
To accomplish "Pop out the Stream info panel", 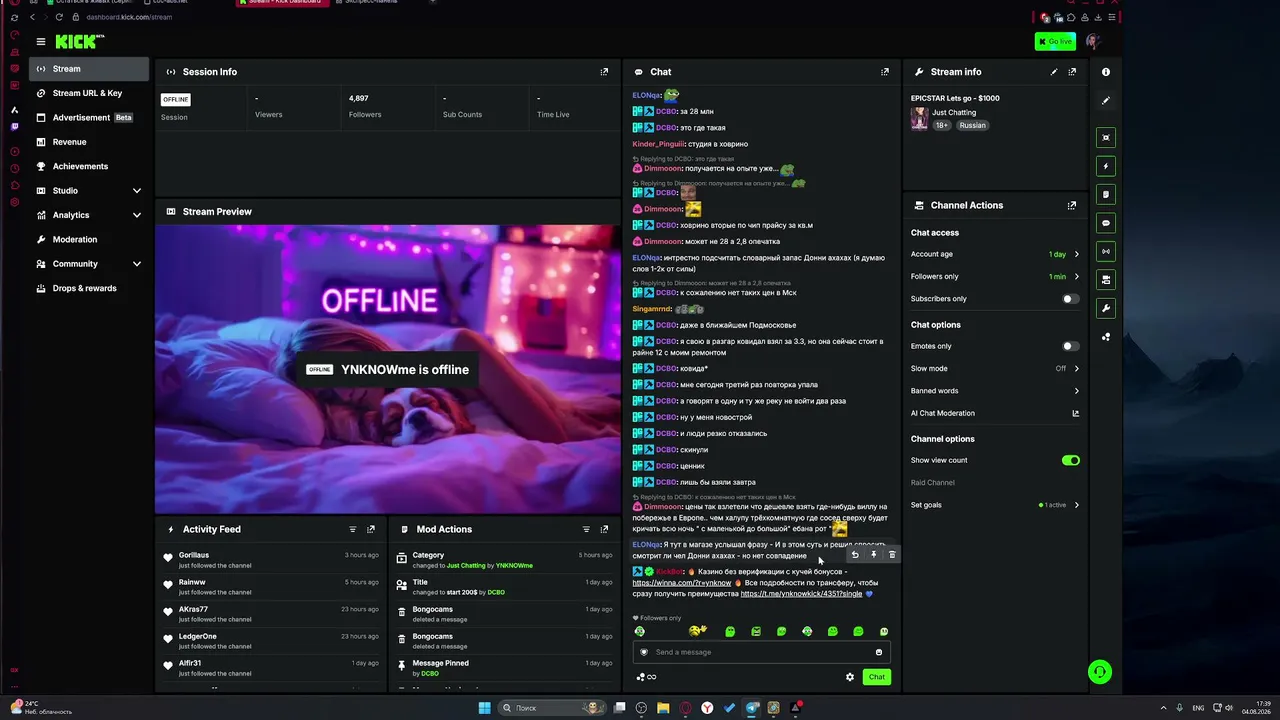I will [x=1072, y=72].
